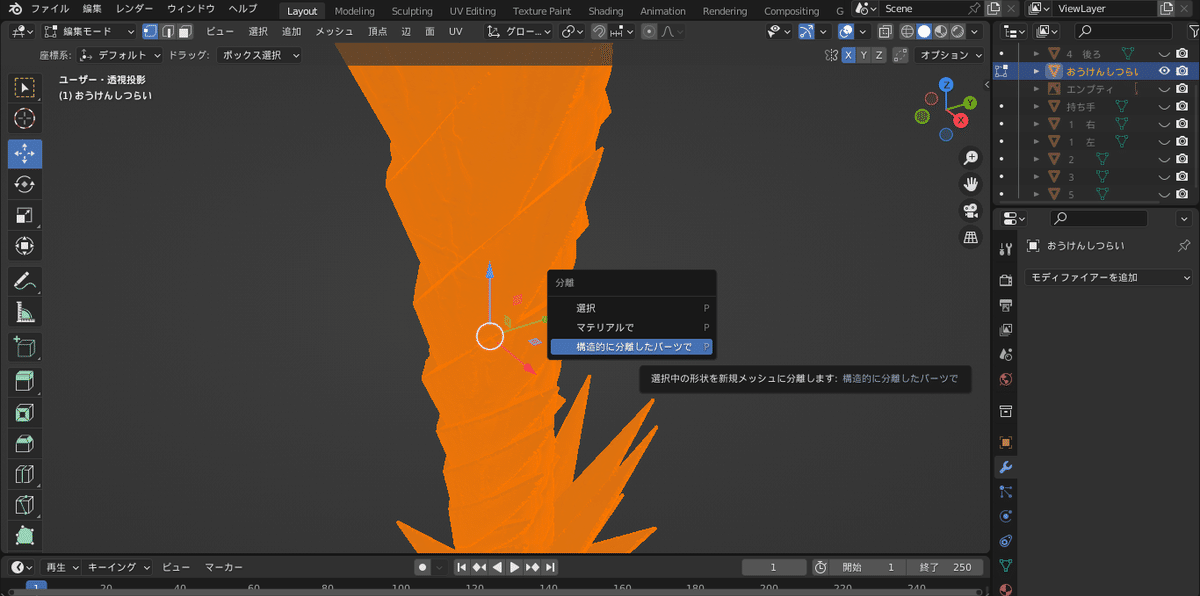The width and height of the screenshot is (1200, 596).
Task: Open the メッシュ menu in viewport header
Action: tap(334, 32)
